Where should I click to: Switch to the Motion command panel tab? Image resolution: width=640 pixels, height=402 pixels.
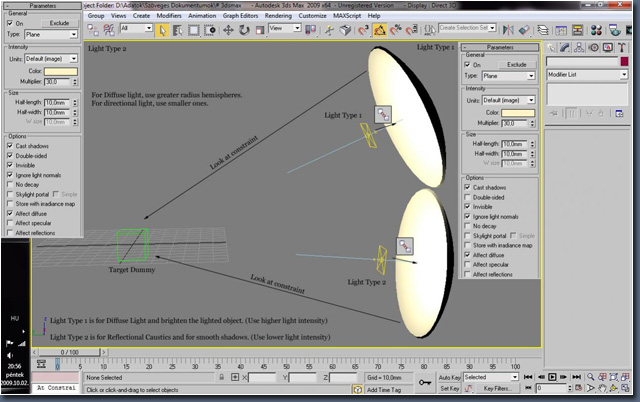pyautogui.click(x=594, y=47)
